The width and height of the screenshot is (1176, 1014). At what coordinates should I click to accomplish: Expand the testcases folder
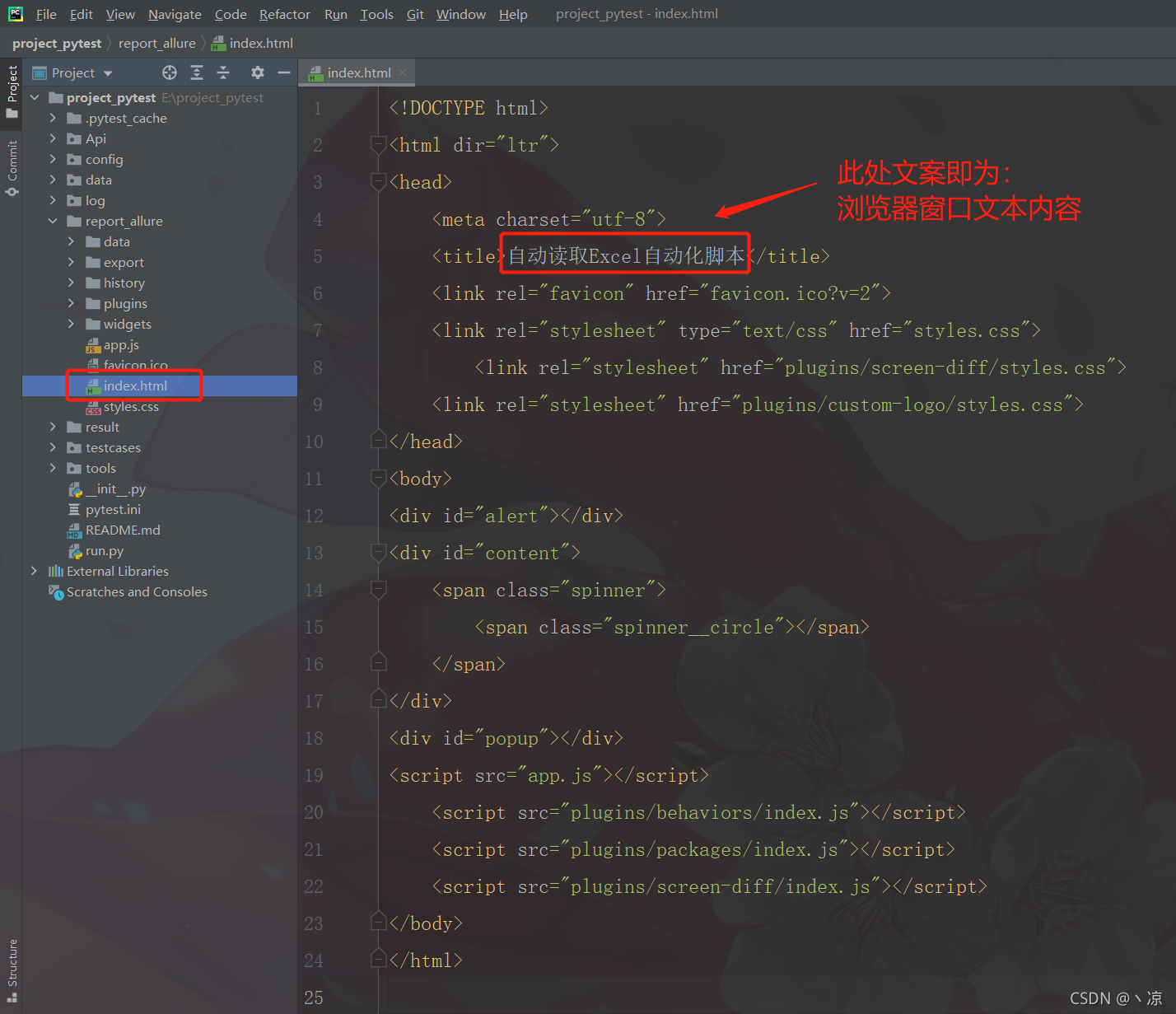pos(53,447)
